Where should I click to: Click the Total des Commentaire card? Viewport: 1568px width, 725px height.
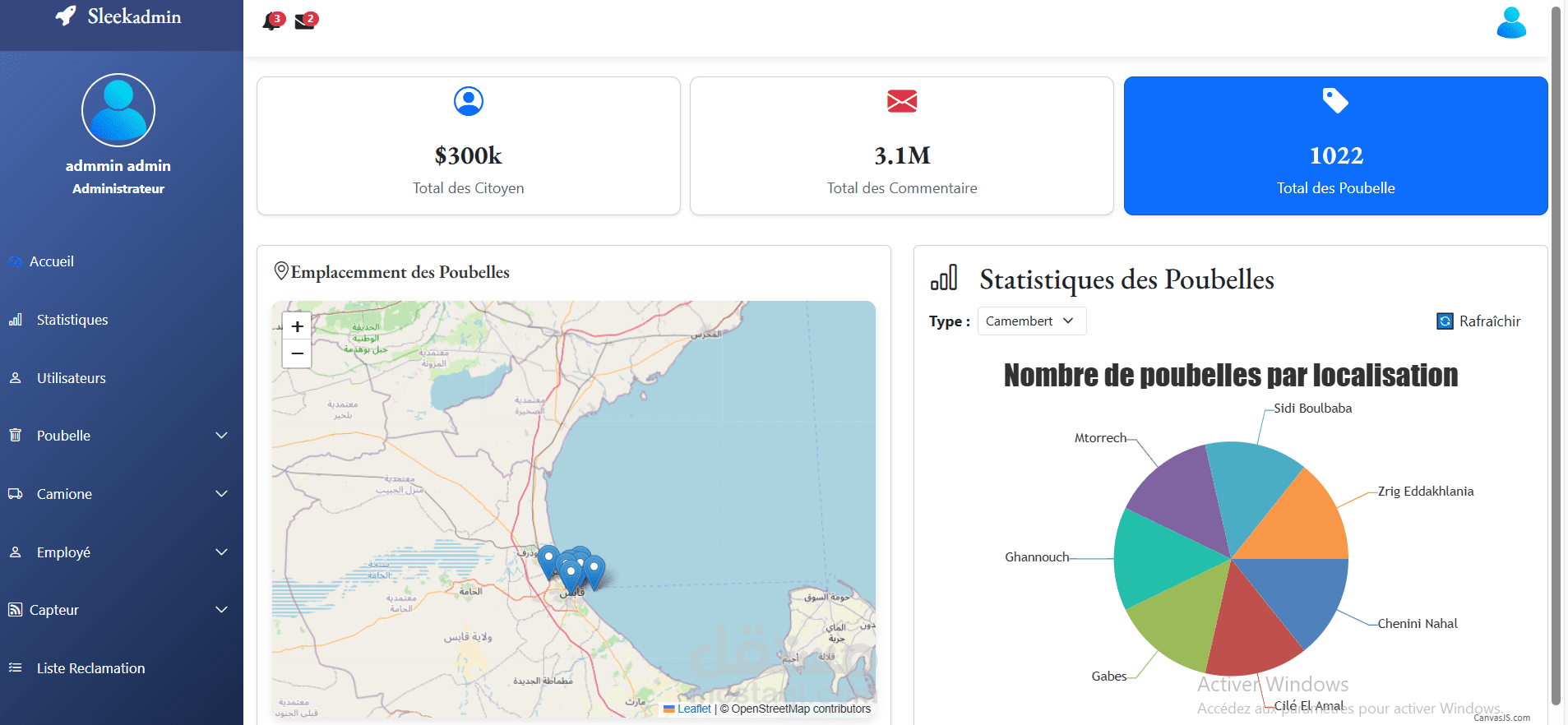click(x=902, y=146)
